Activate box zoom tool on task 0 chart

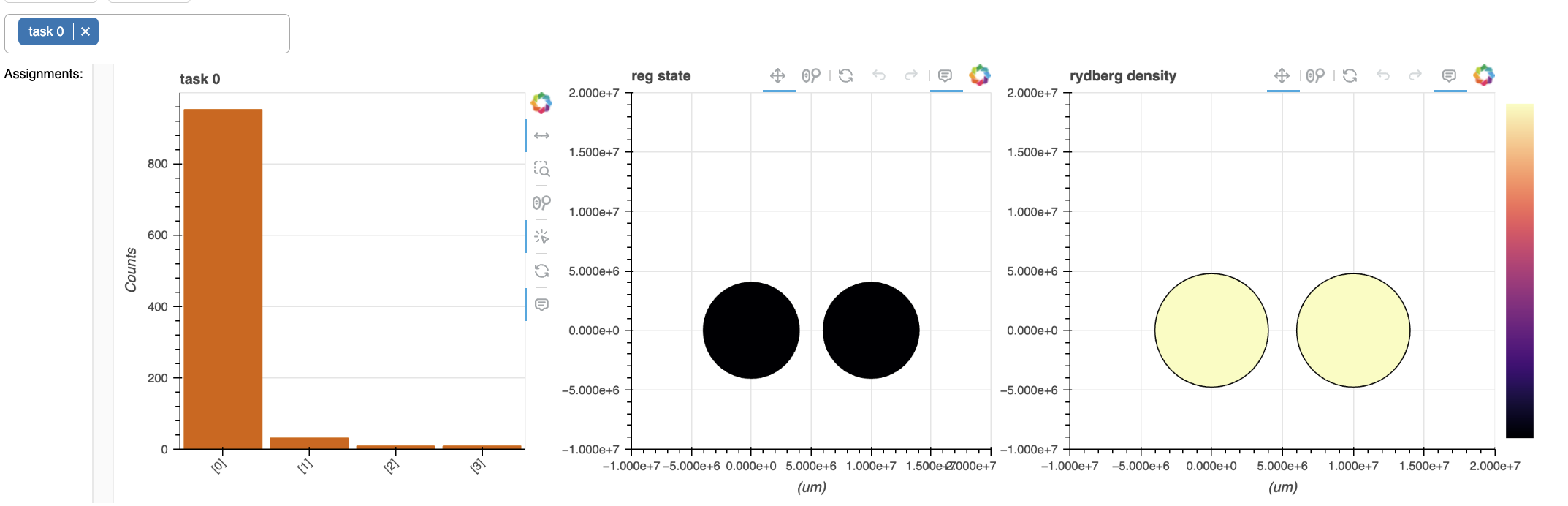point(541,169)
